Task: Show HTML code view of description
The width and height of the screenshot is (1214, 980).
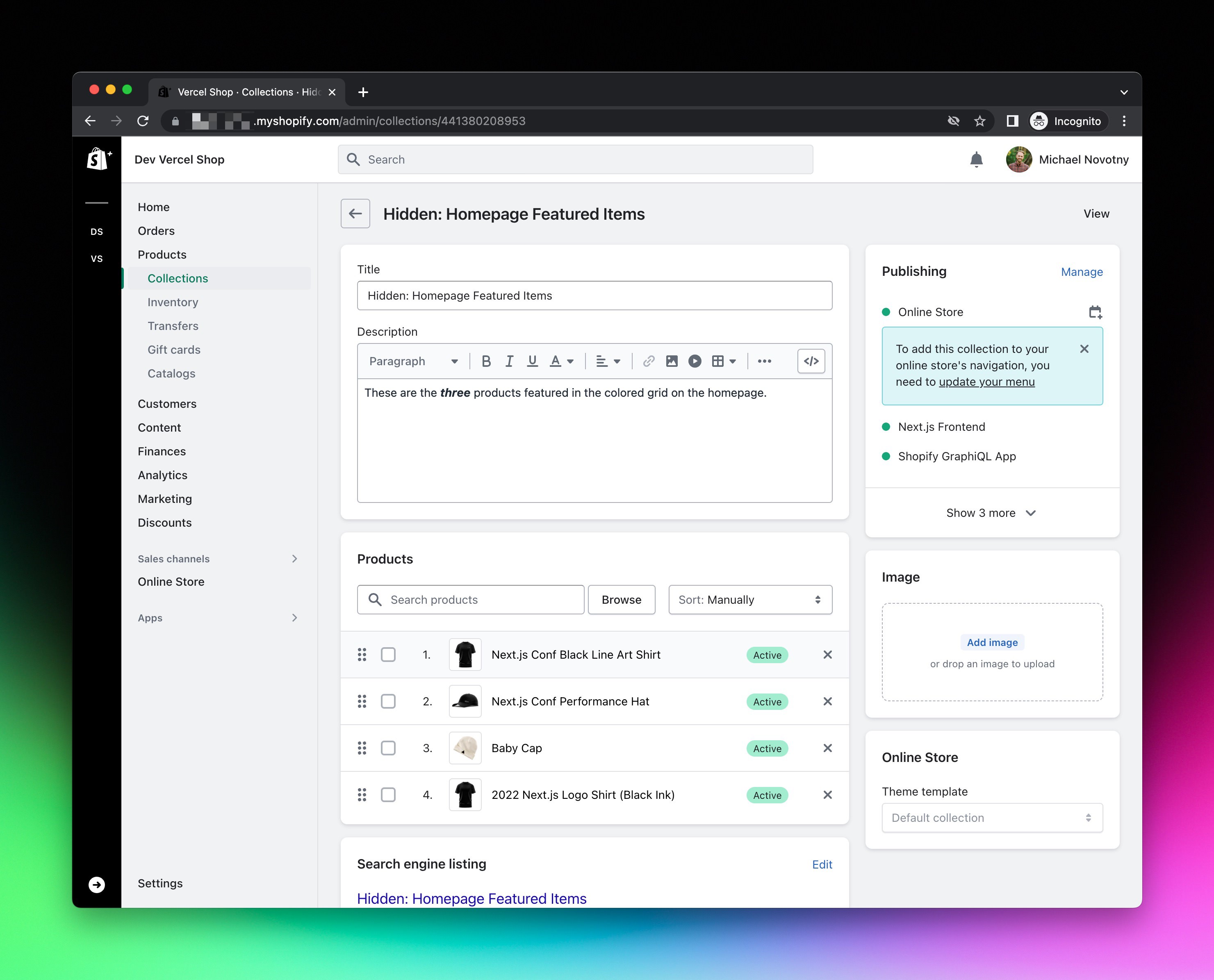Action: coord(811,361)
